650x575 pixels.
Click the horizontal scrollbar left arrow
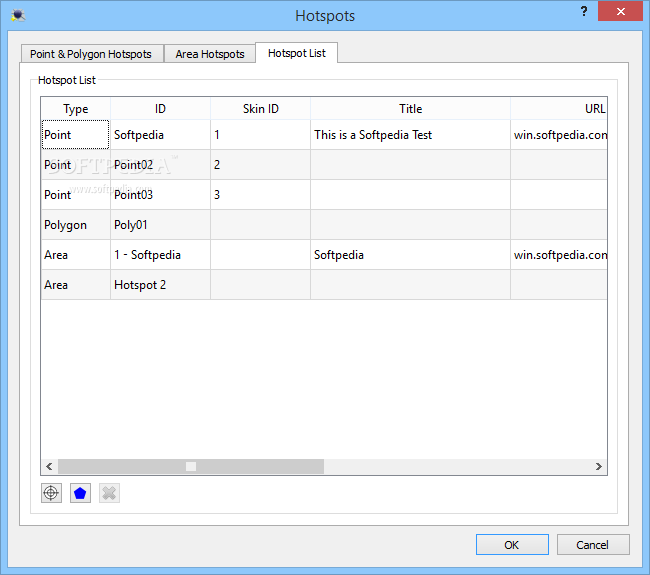[x=49, y=466]
